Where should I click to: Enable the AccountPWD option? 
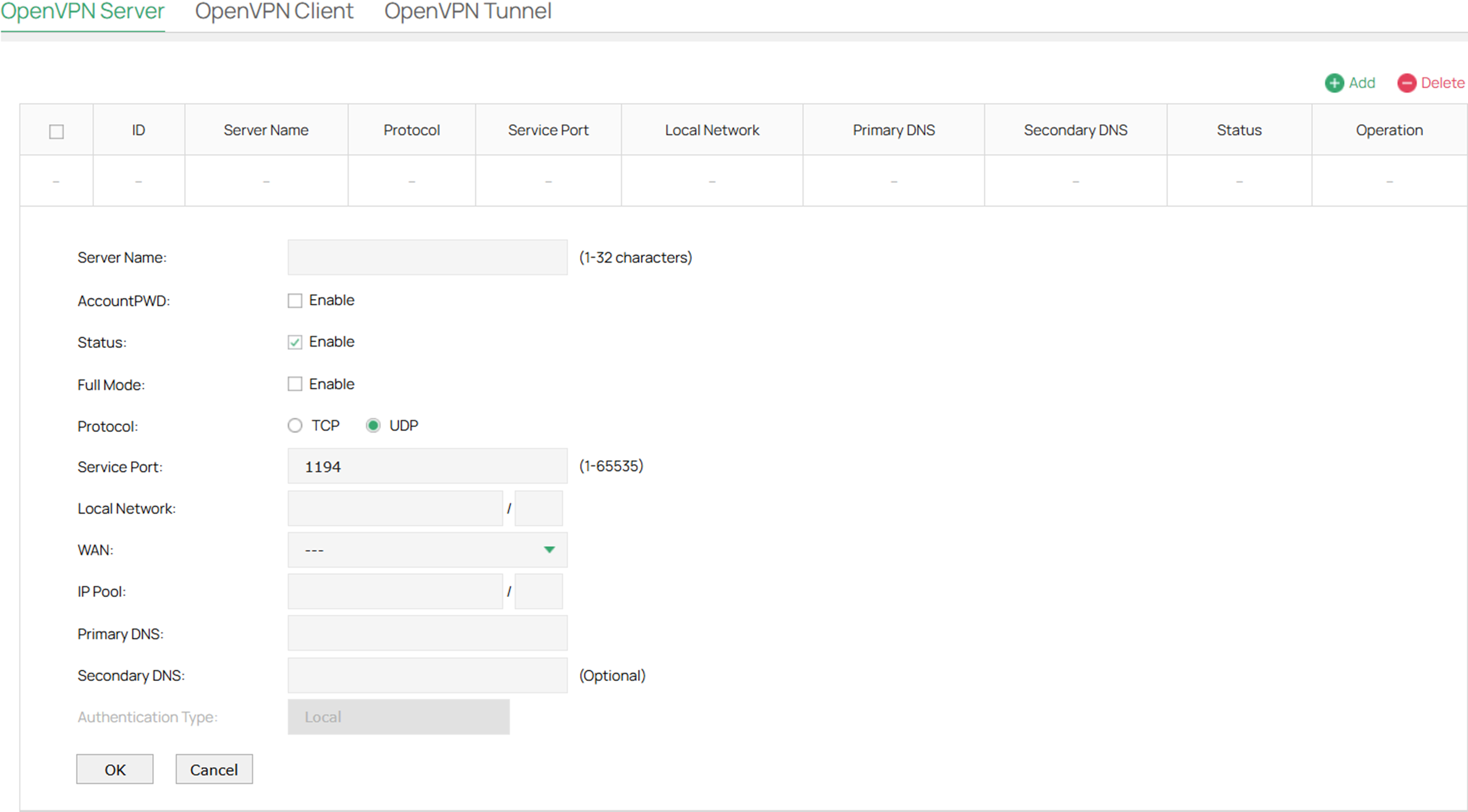295,300
